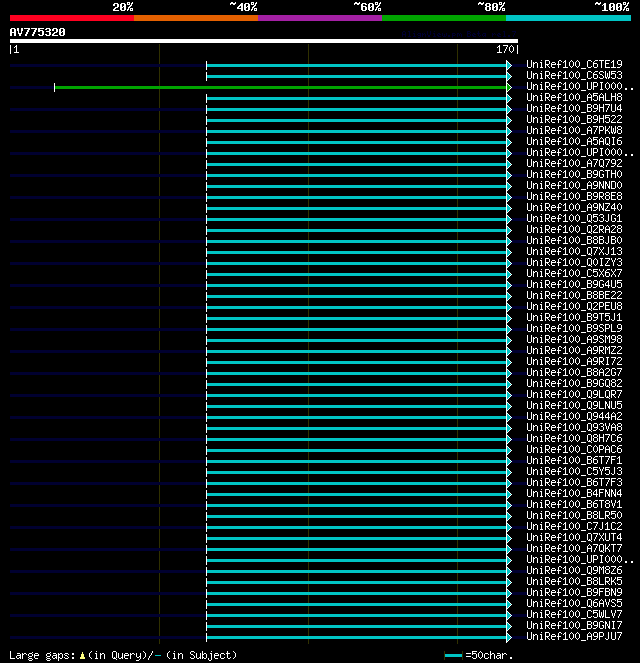The height and width of the screenshot is (663, 640).
Task: Click the UniRef100_B9GTH0 label
Action: 574,174
